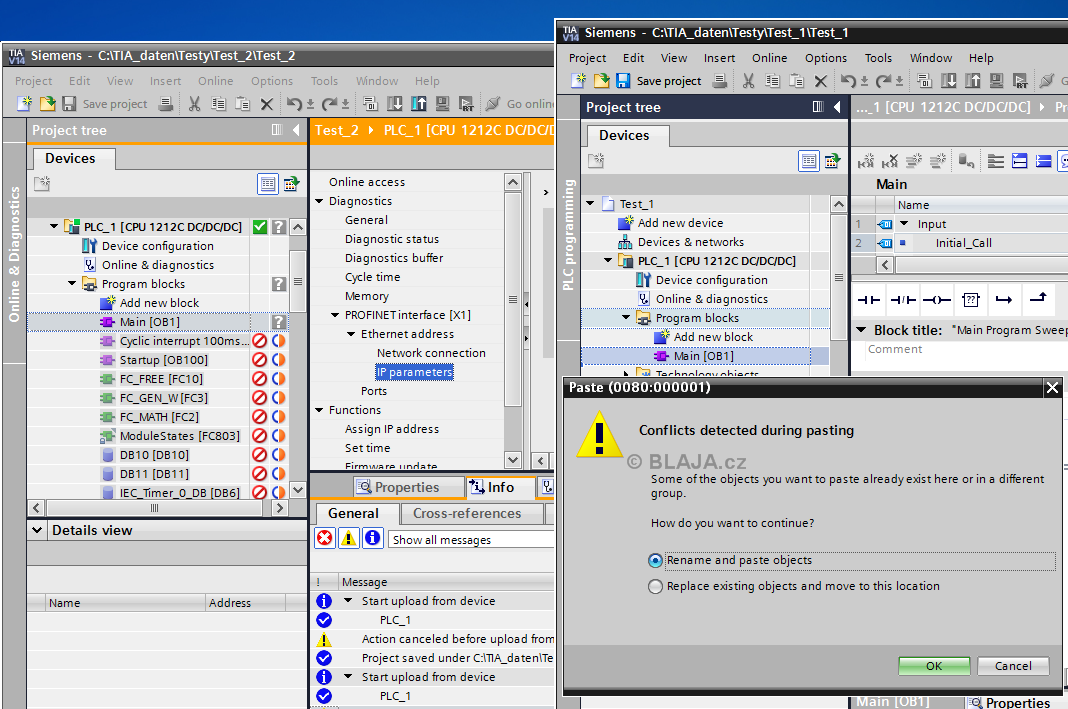Viewport: 1068px width, 709px height.
Task: Click Download to device icon in Test_2 toolbar
Action: click(394, 104)
